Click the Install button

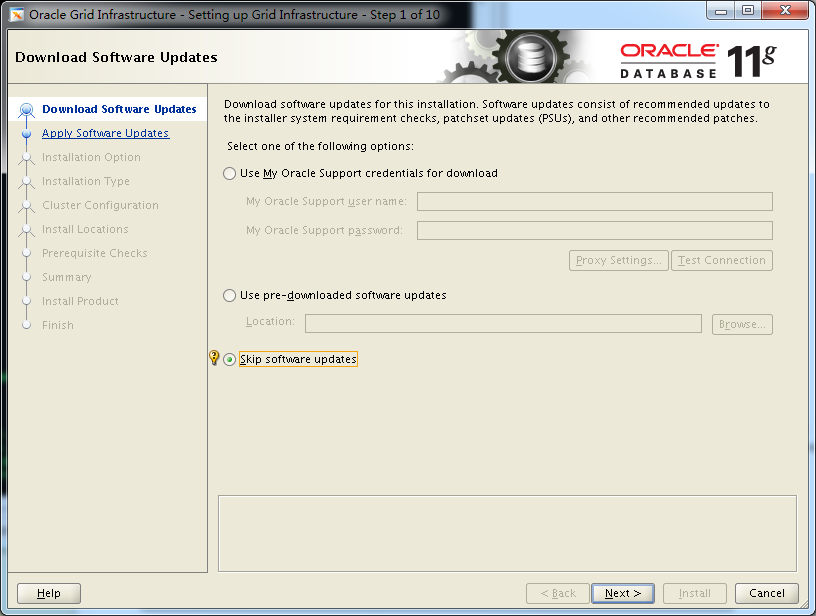pyautogui.click(x=694, y=593)
